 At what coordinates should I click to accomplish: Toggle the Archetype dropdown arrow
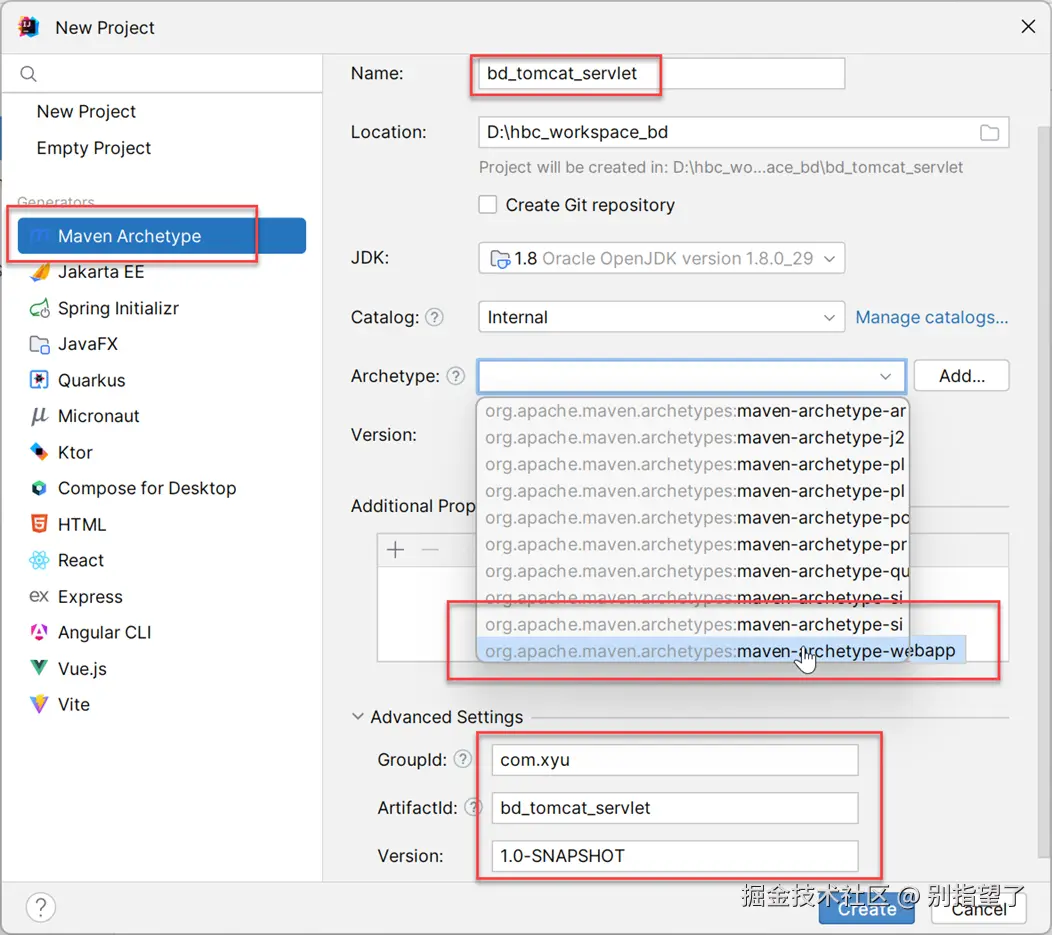[x=886, y=376]
